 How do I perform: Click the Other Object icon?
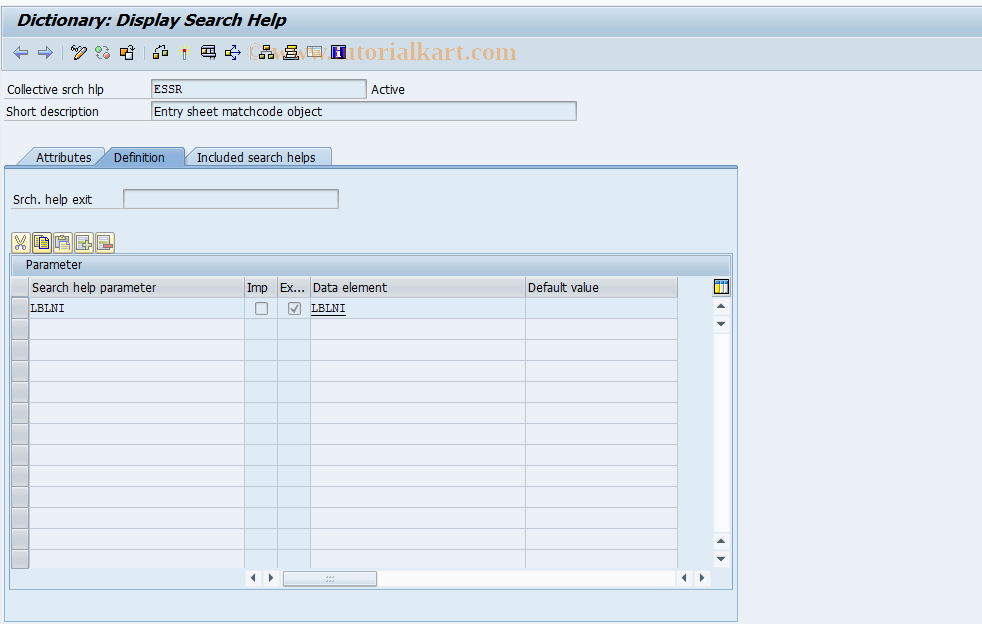(127, 53)
